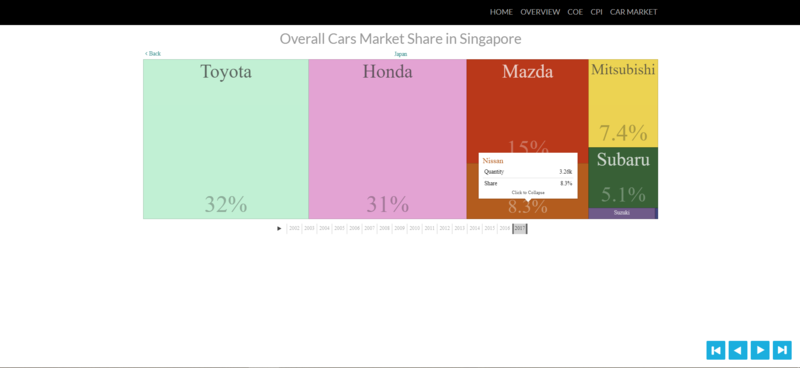Open the CAR MARKET navigation item

tap(634, 12)
